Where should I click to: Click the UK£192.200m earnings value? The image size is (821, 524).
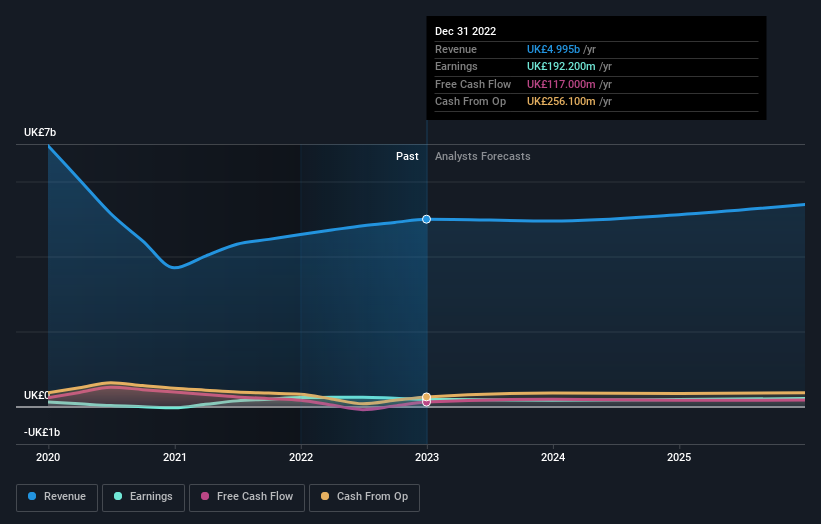561,66
